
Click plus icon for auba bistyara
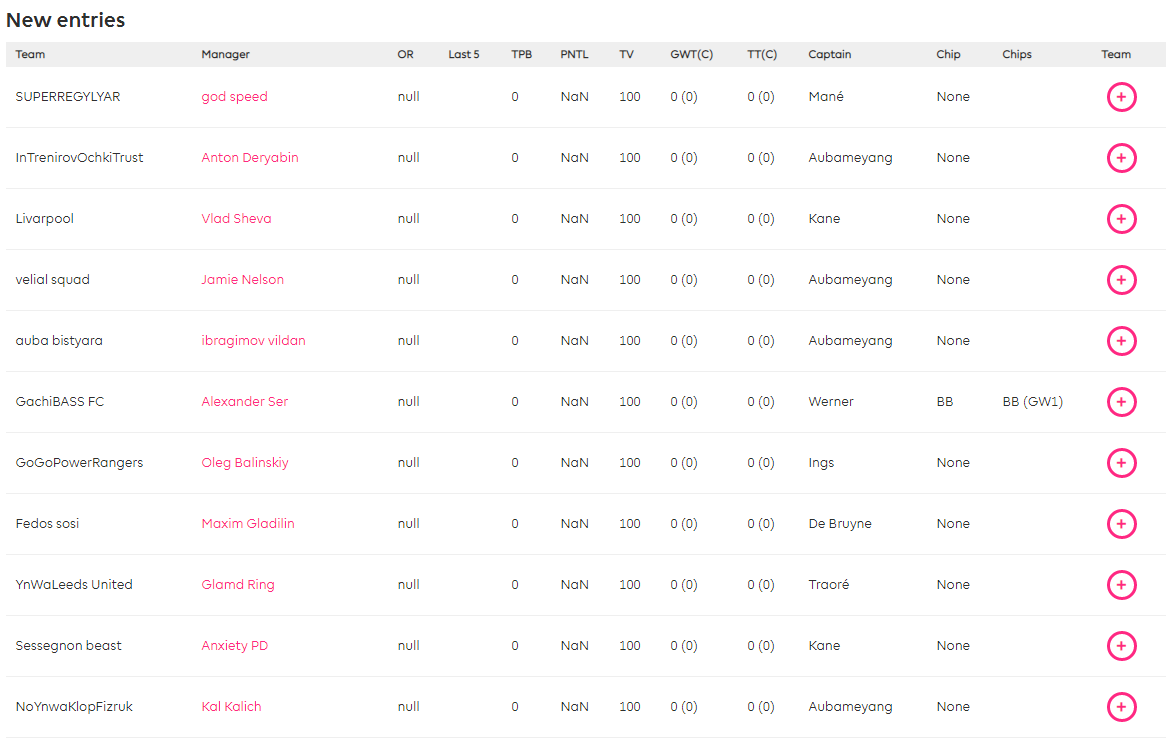coord(1121,341)
